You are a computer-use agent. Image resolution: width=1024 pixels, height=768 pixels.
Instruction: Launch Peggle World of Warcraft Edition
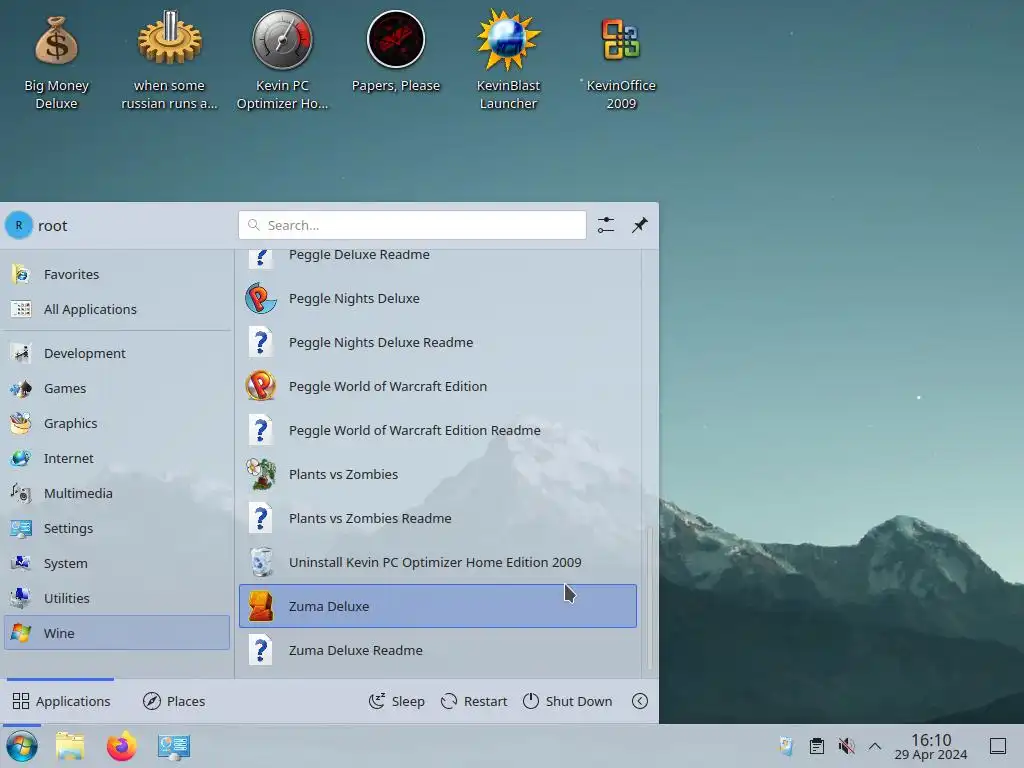tap(438, 386)
